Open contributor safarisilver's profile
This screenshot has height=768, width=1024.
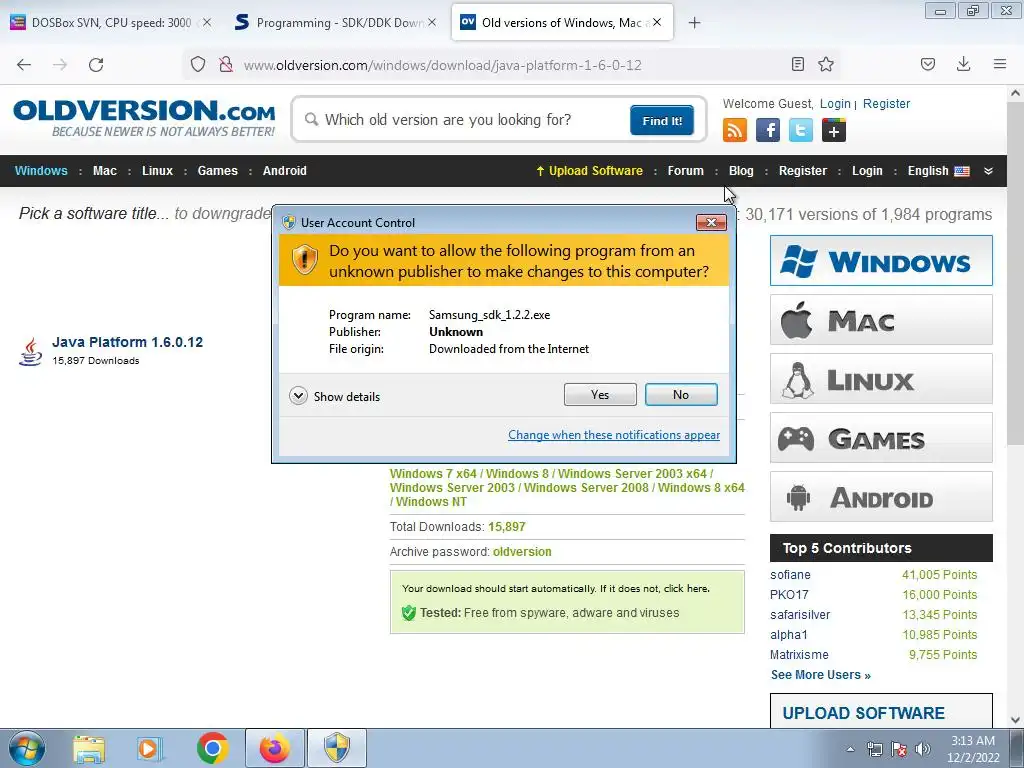[800, 615]
